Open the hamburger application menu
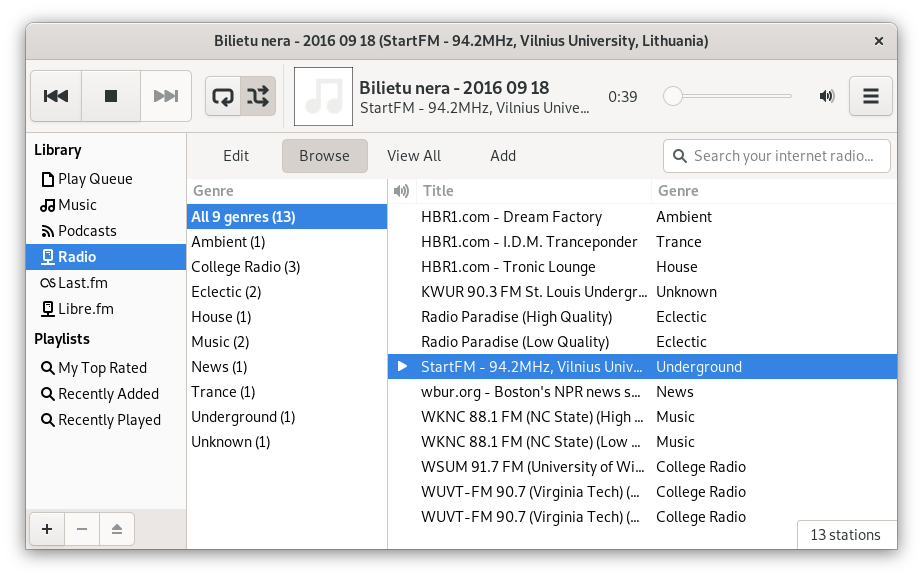 click(870, 96)
